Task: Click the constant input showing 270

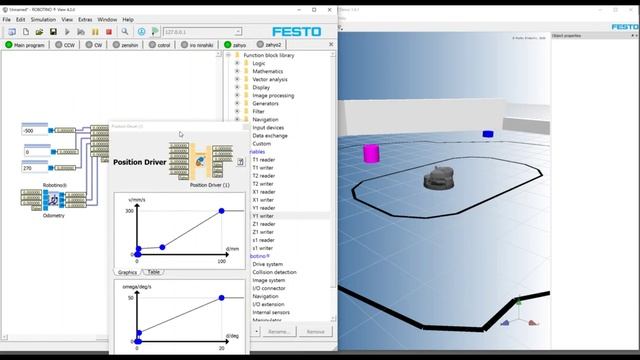Action: (36, 168)
